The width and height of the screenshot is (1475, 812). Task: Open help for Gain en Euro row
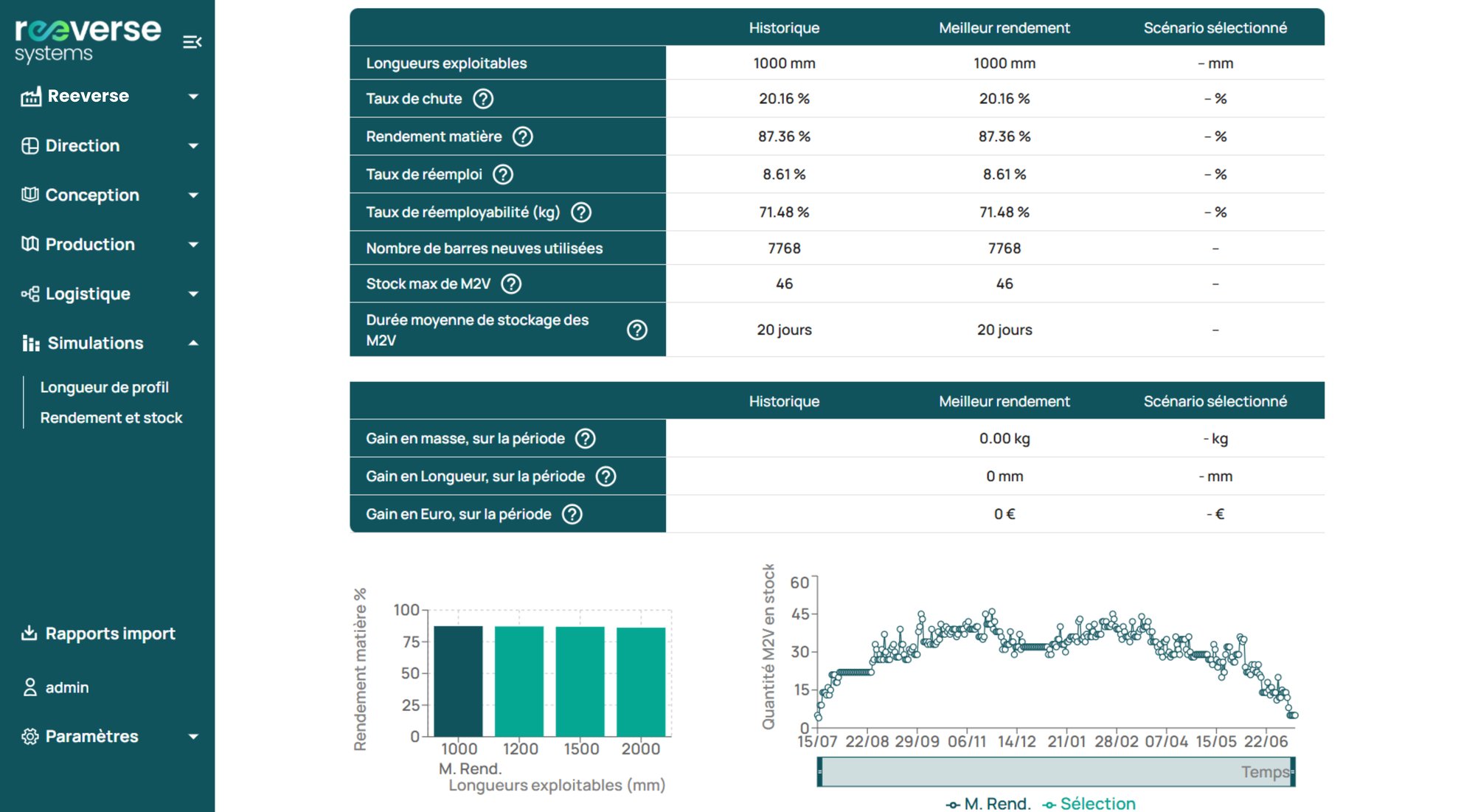tap(572, 514)
